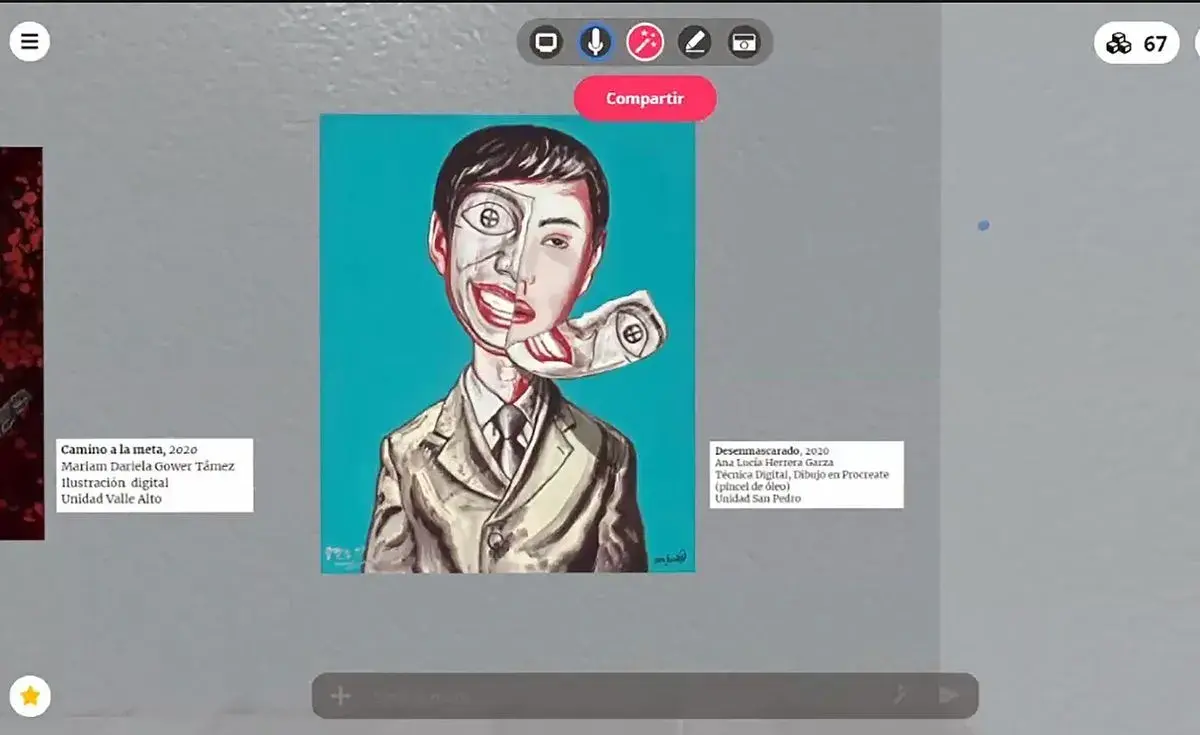This screenshot has width=1200, height=735.
Task: Select the pen drawing tool
Action: tap(694, 43)
